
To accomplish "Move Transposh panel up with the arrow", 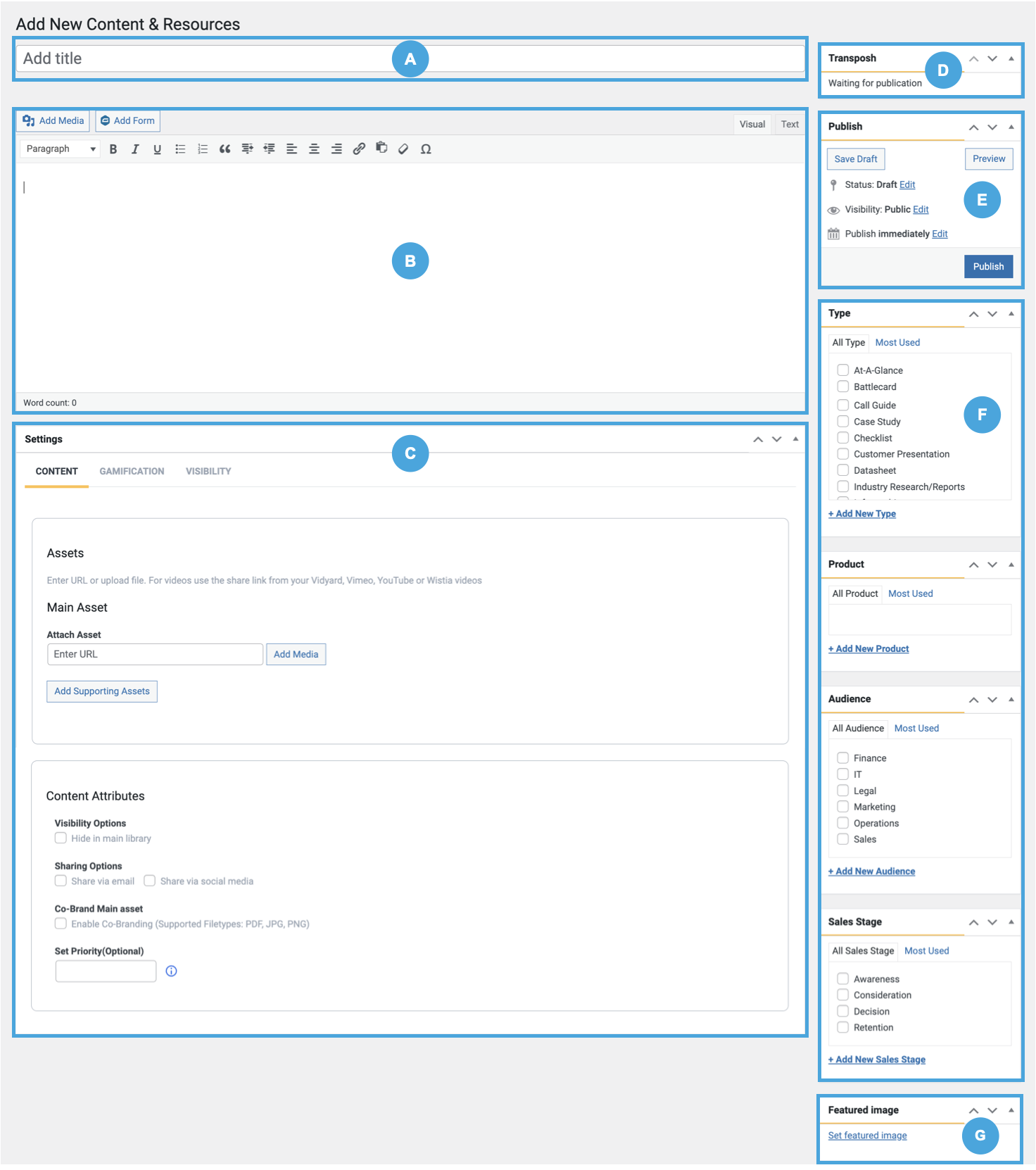I will pos(974,58).
